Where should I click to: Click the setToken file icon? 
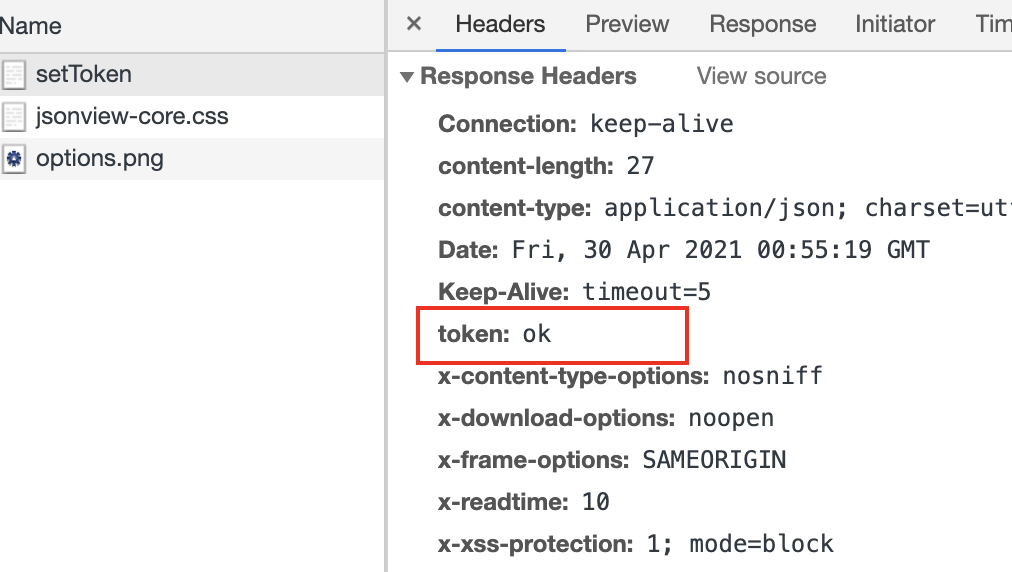[14, 75]
